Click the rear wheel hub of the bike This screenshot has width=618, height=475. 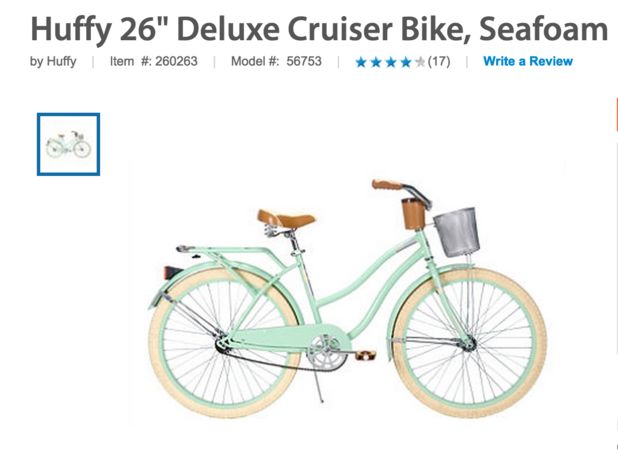click(x=223, y=343)
